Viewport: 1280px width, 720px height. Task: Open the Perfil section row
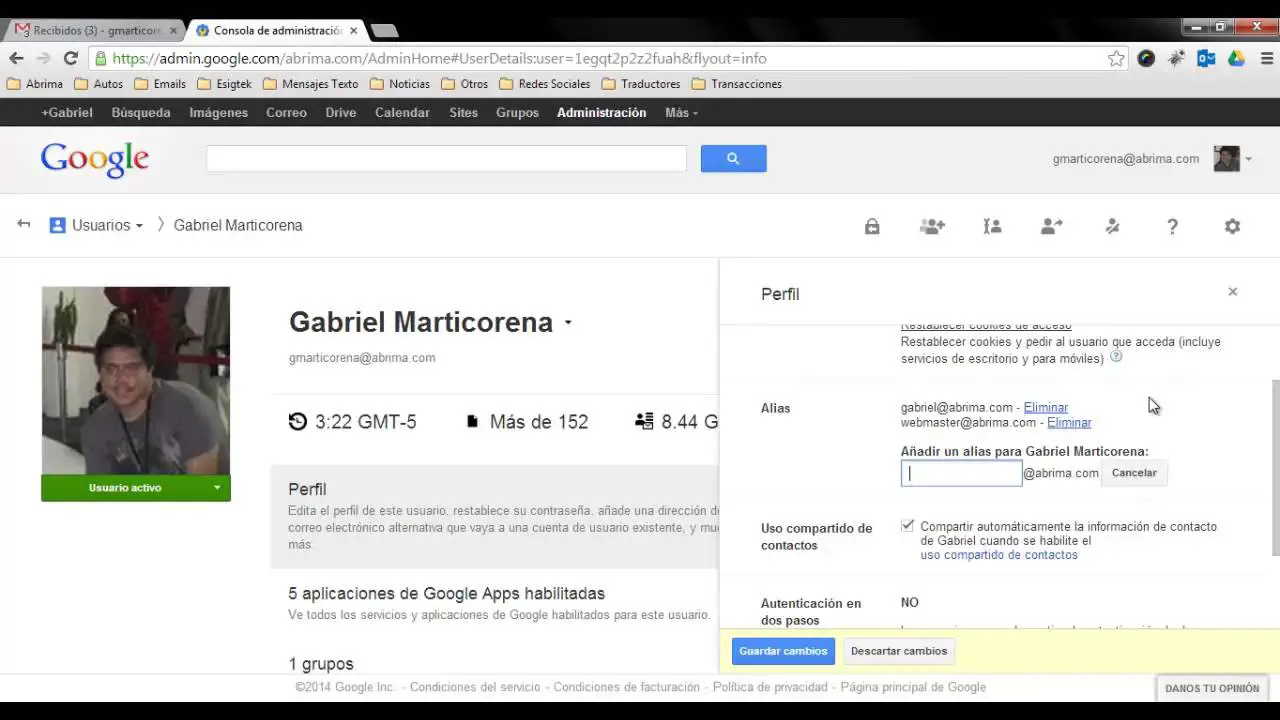click(x=495, y=516)
